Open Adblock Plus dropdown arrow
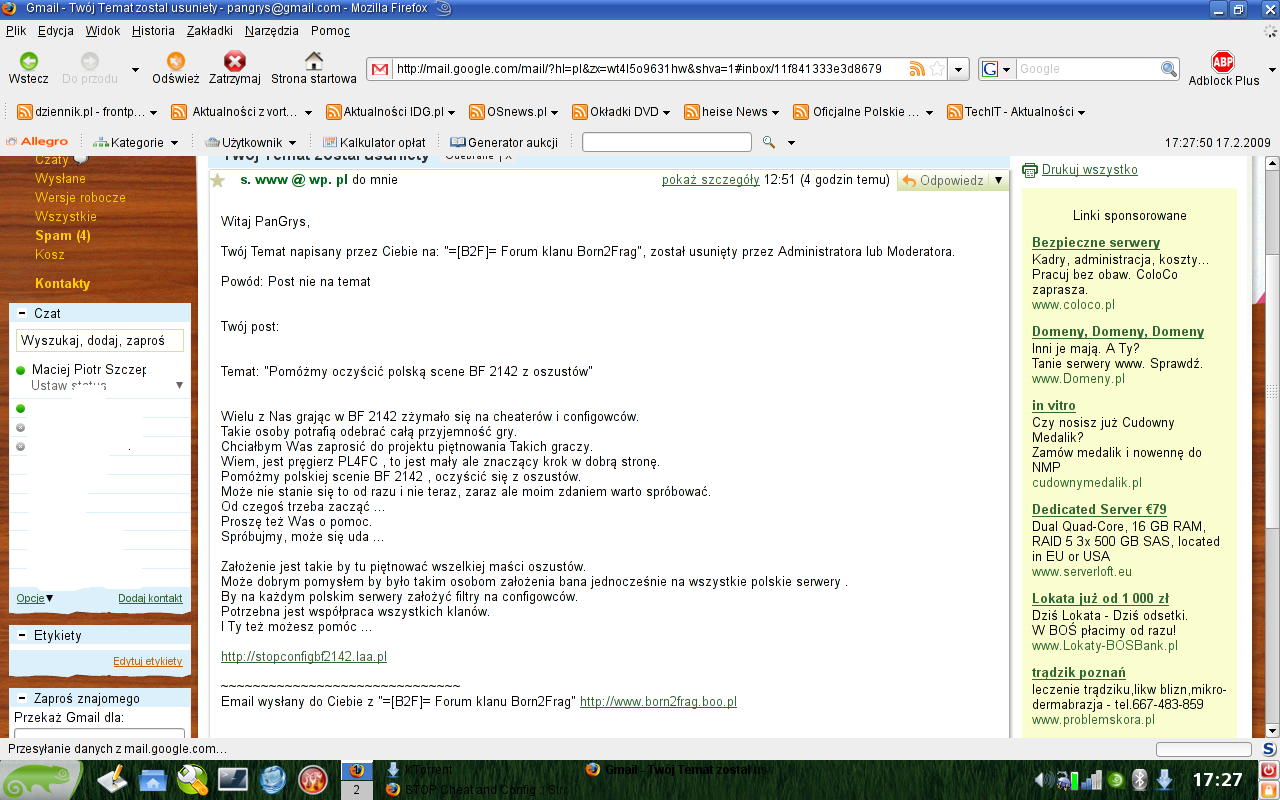Image resolution: width=1280 pixels, height=800 pixels. [1271, 69]
